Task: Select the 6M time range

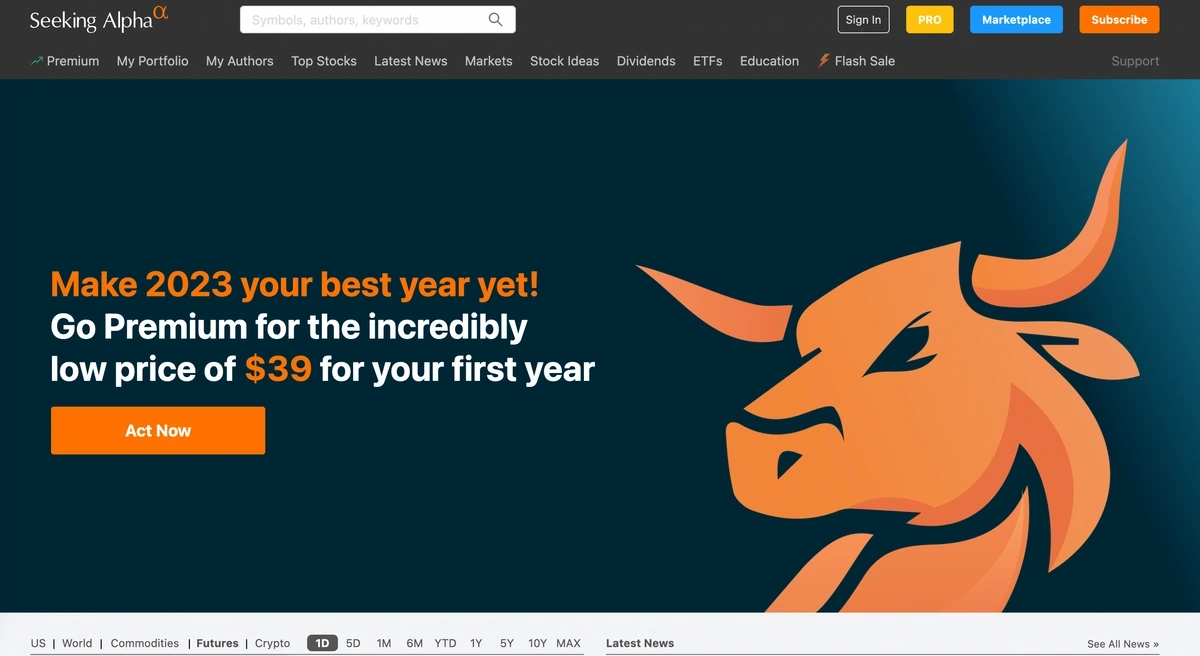Action: 415,644
